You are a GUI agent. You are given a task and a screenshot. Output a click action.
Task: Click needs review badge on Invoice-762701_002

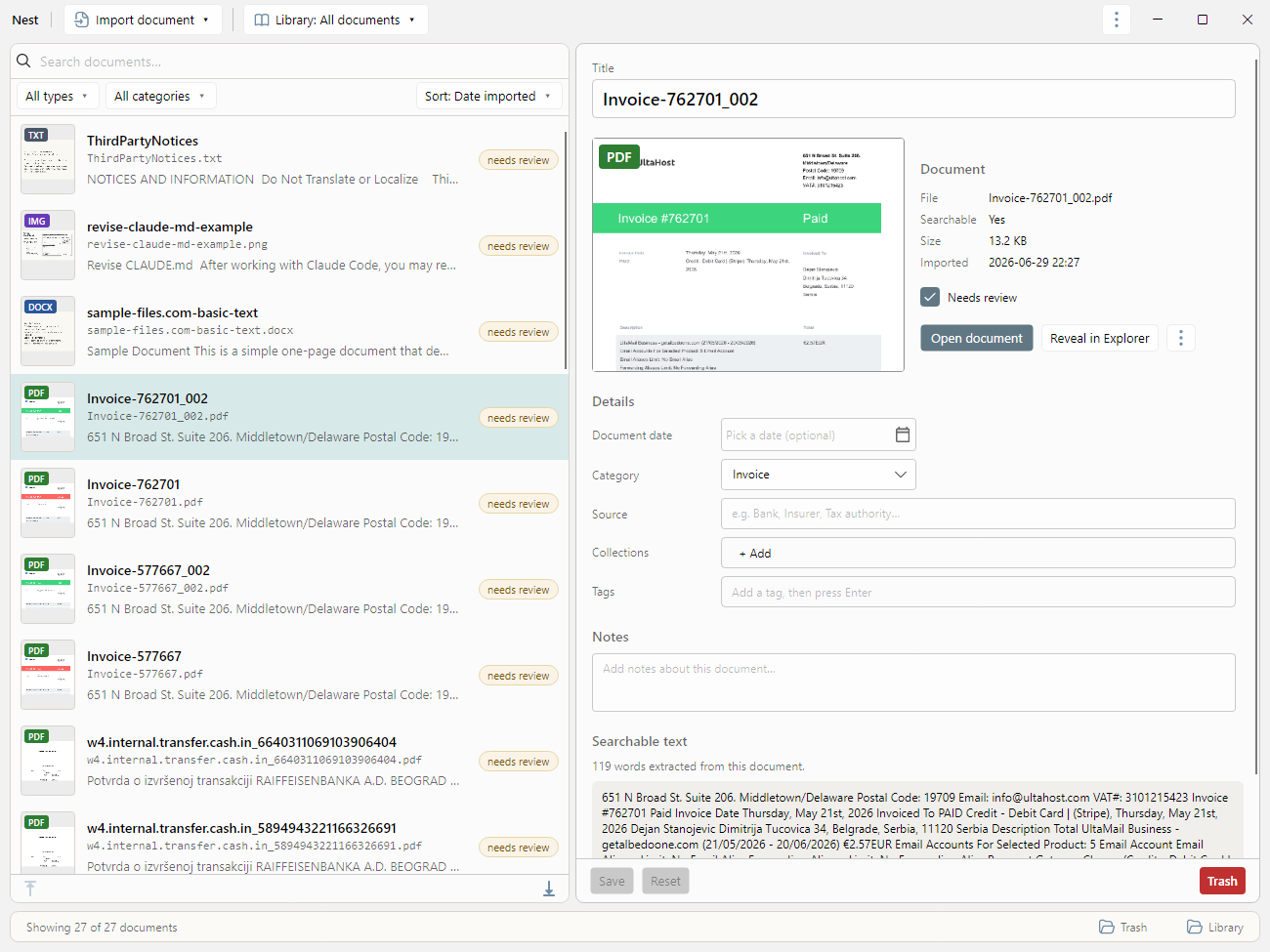click(x=519, y=418)
